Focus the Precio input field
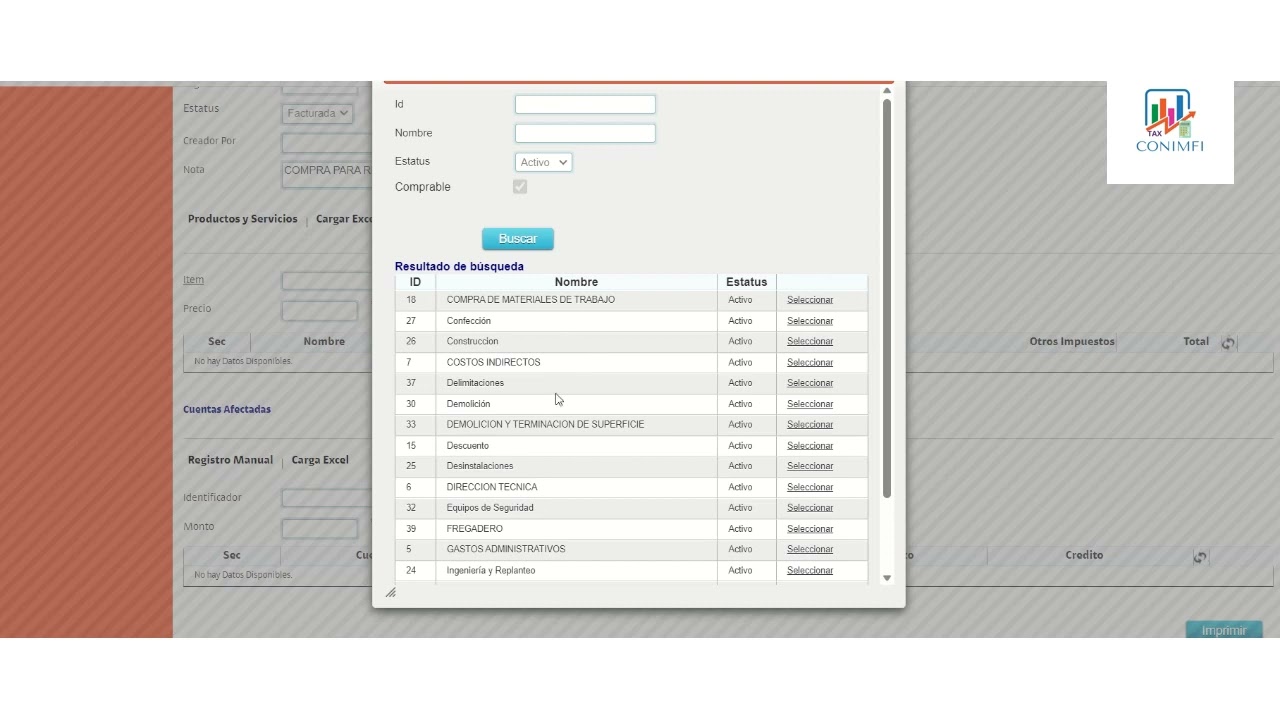The image size is (1280, 720). coord(320,310)
